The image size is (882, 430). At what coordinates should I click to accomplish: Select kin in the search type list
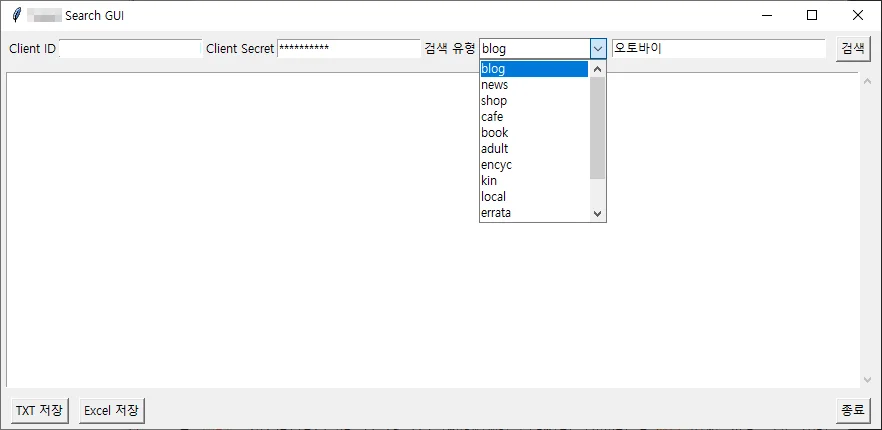click(x=534, y=181)
